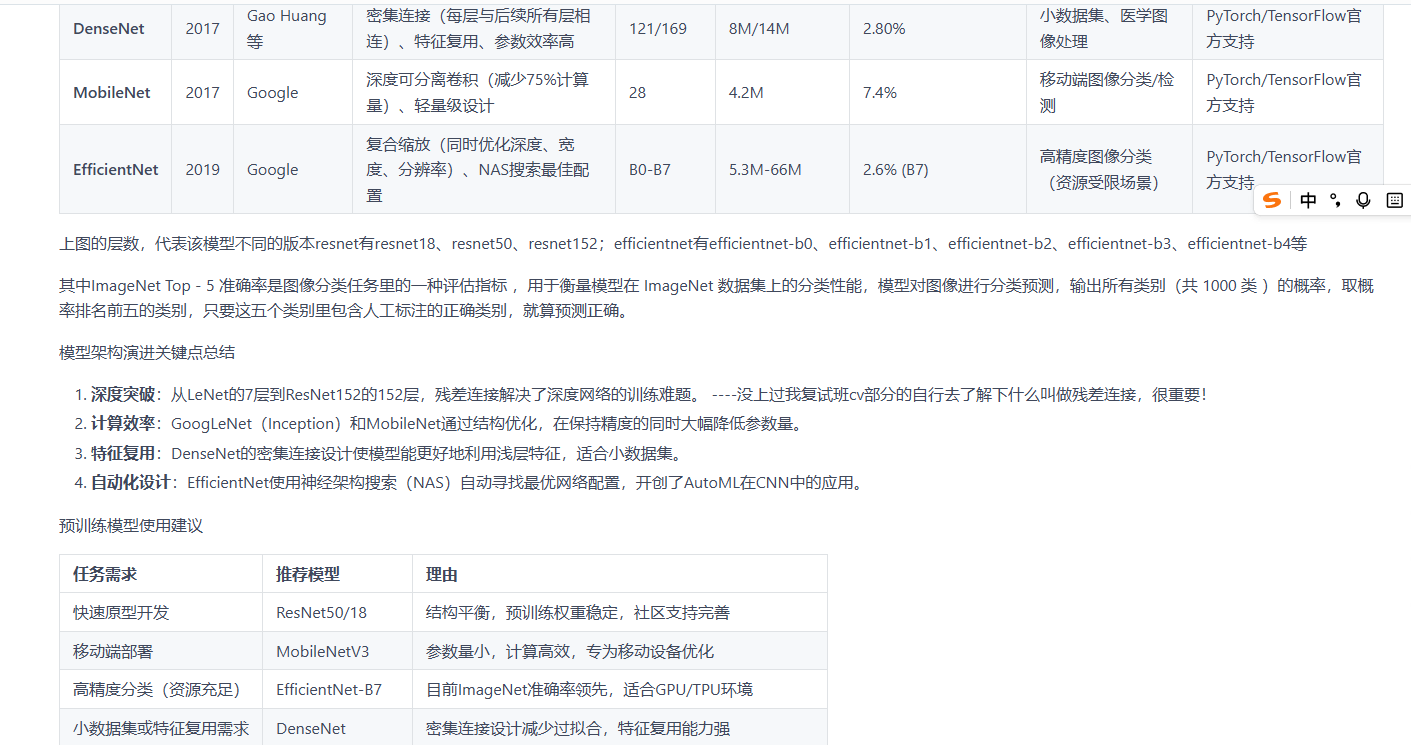Click the parameter count '8M/14M'
This screenshot has width=1411, height=745.
pos(759,29)
